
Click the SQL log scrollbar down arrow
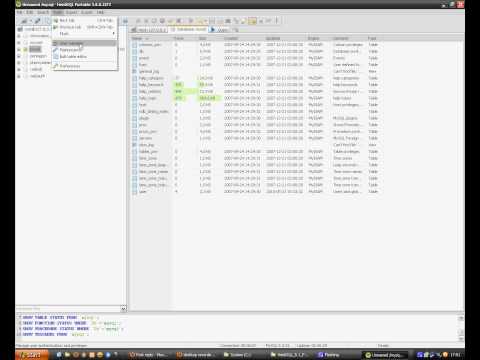coord(461,339)
